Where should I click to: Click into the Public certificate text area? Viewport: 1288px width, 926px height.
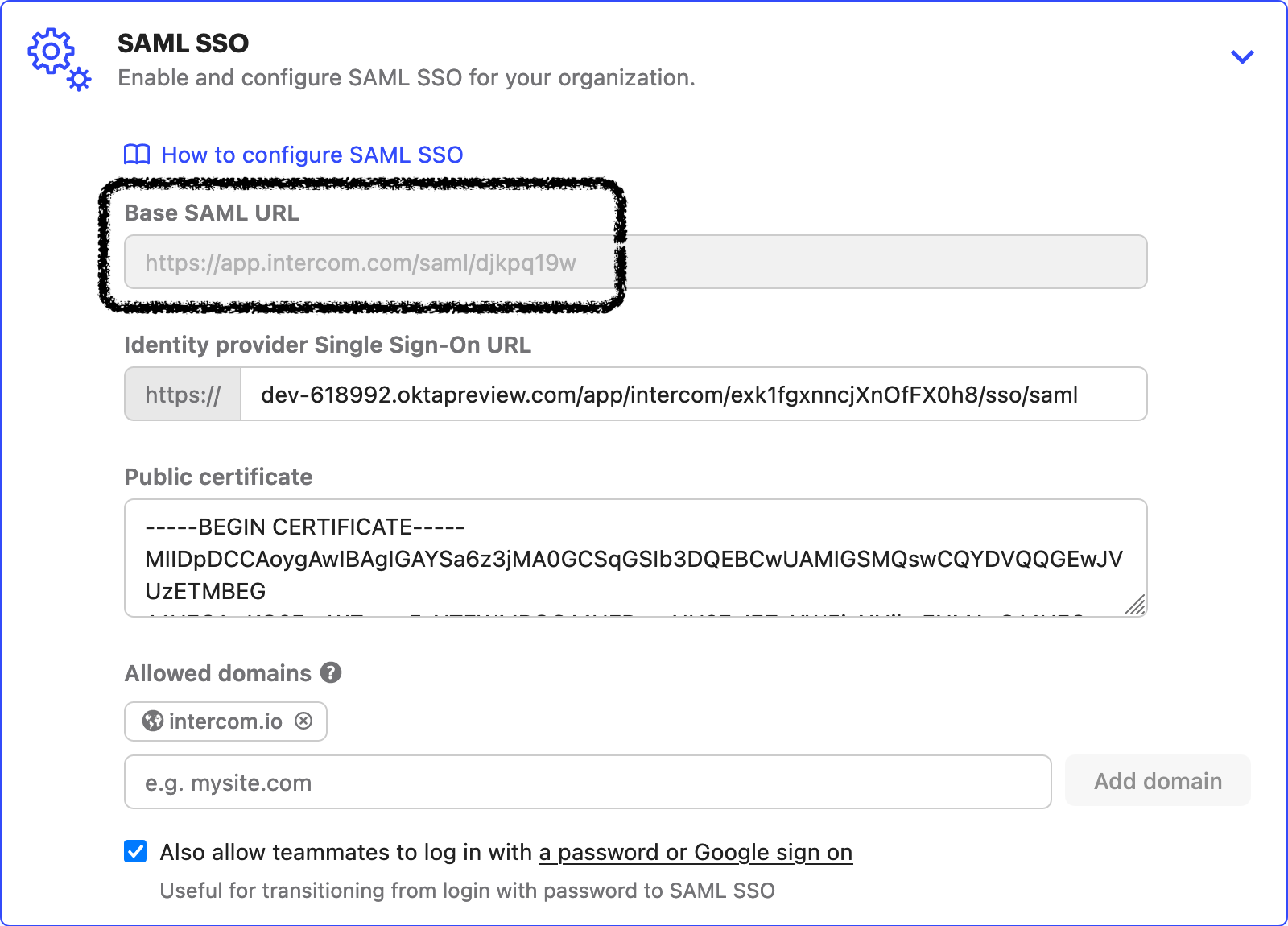tap(635, 558)
